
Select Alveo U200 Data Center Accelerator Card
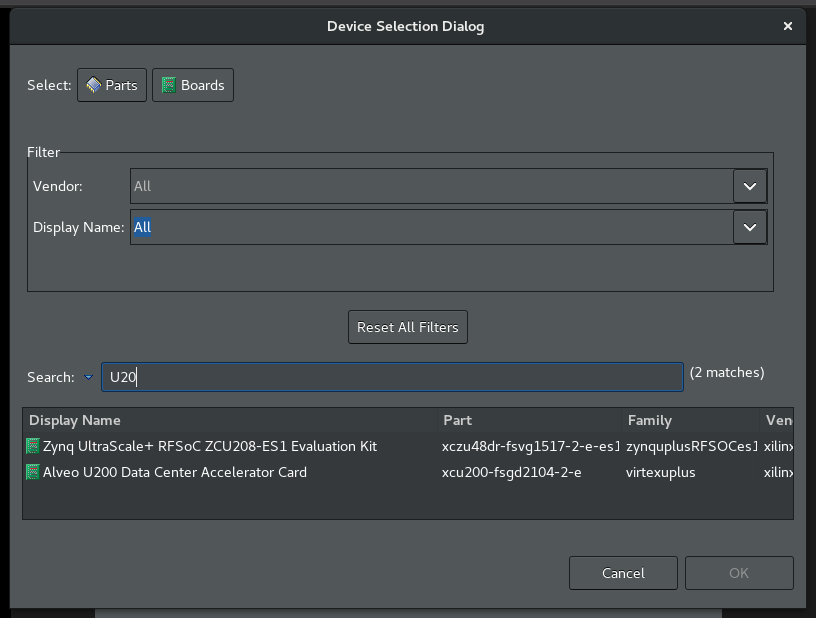(x=175, y=472)
